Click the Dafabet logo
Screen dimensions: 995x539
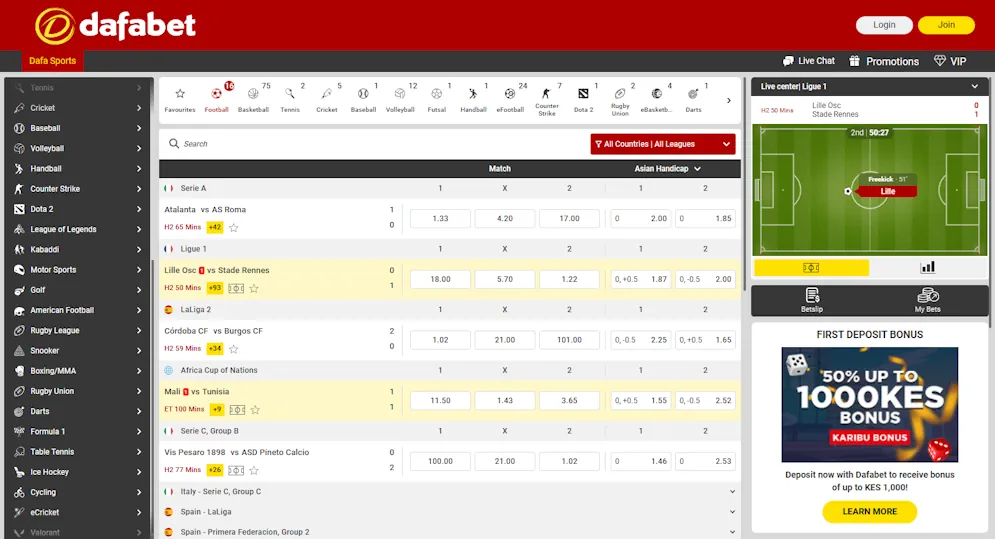click(x=115, y=26)
